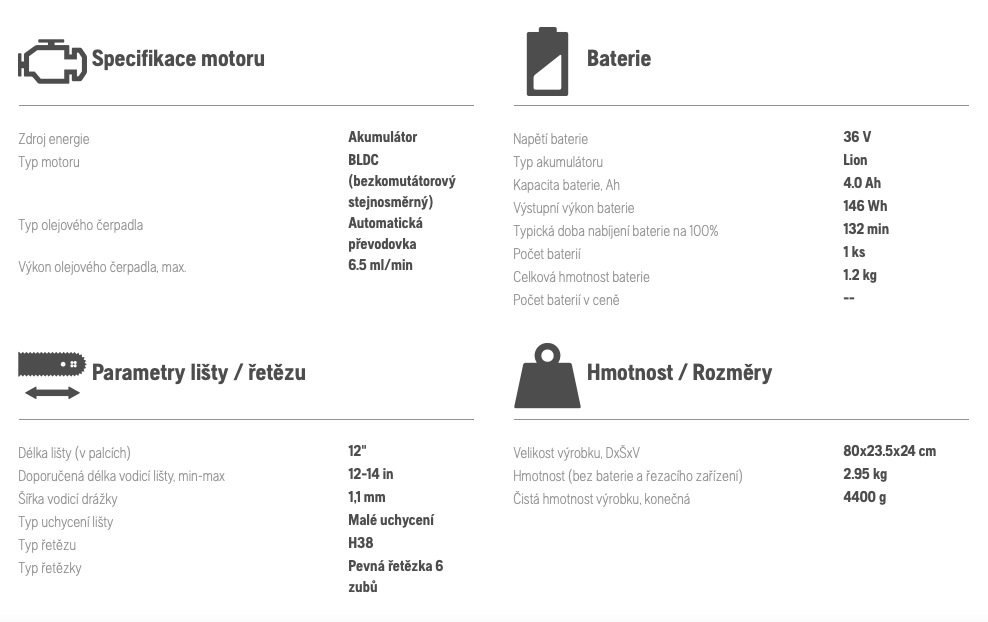This screenshot has width=988, height=622.
Task: Select the 4400 g net weight value
Action: pos(864,497)
